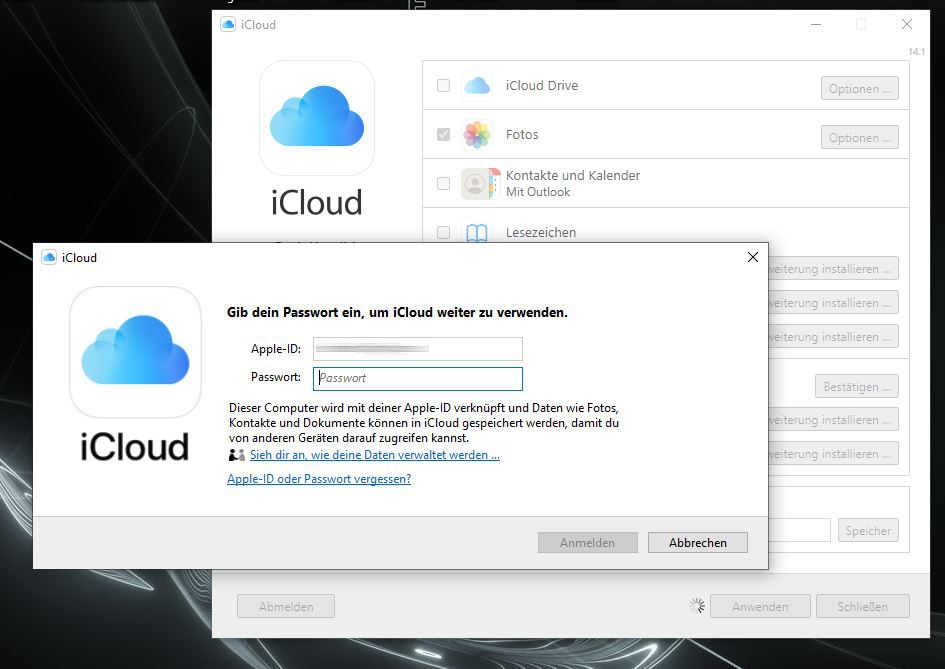Screen dimensions: 945x669
Task: Open 'Sieh dir an, wie deine Daten verwaltet werden' link
Action: pos(375,455)
